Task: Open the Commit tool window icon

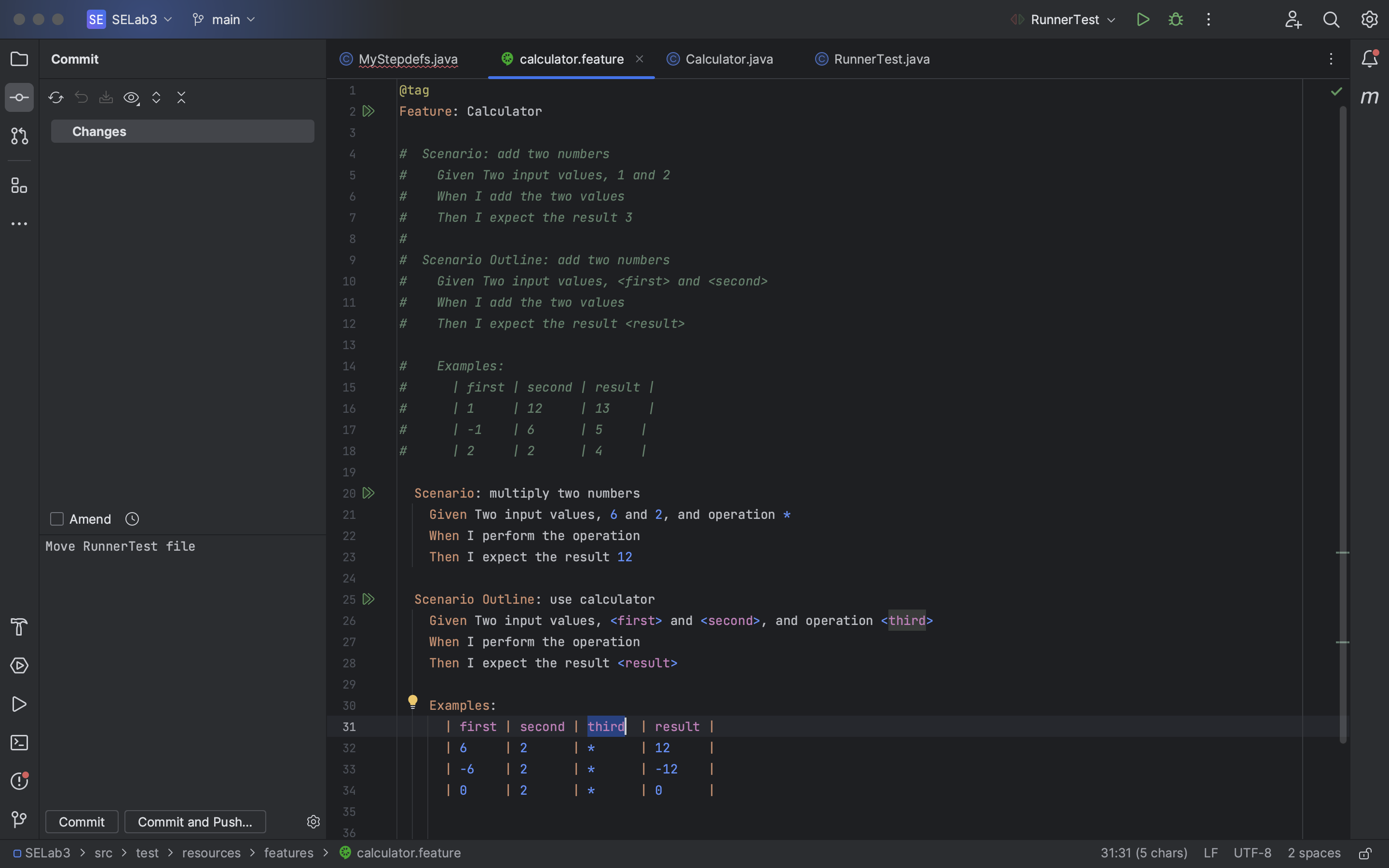Action: pos(19,97)
